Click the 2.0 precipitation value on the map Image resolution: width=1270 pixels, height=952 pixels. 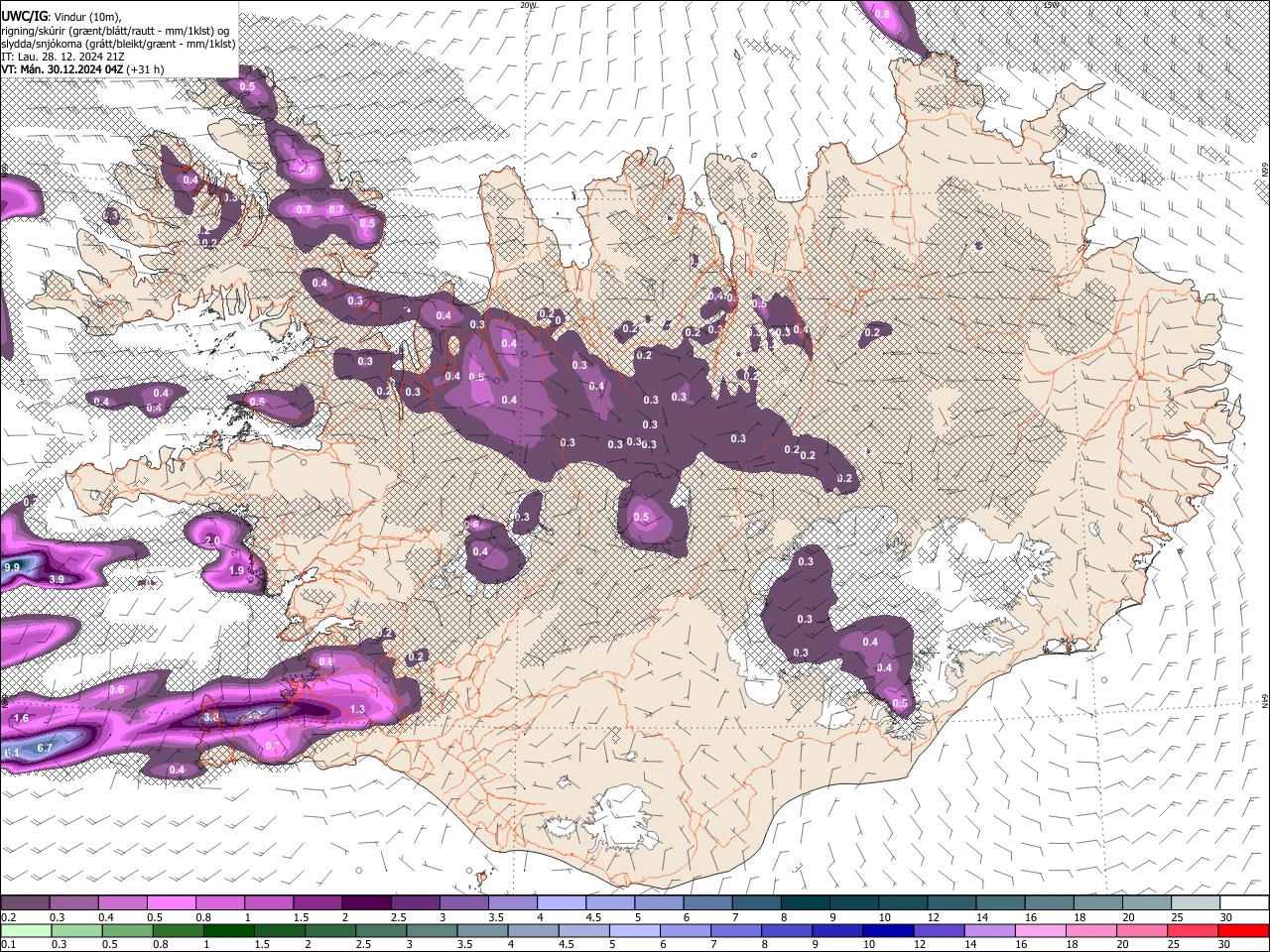tap(212, 540)
